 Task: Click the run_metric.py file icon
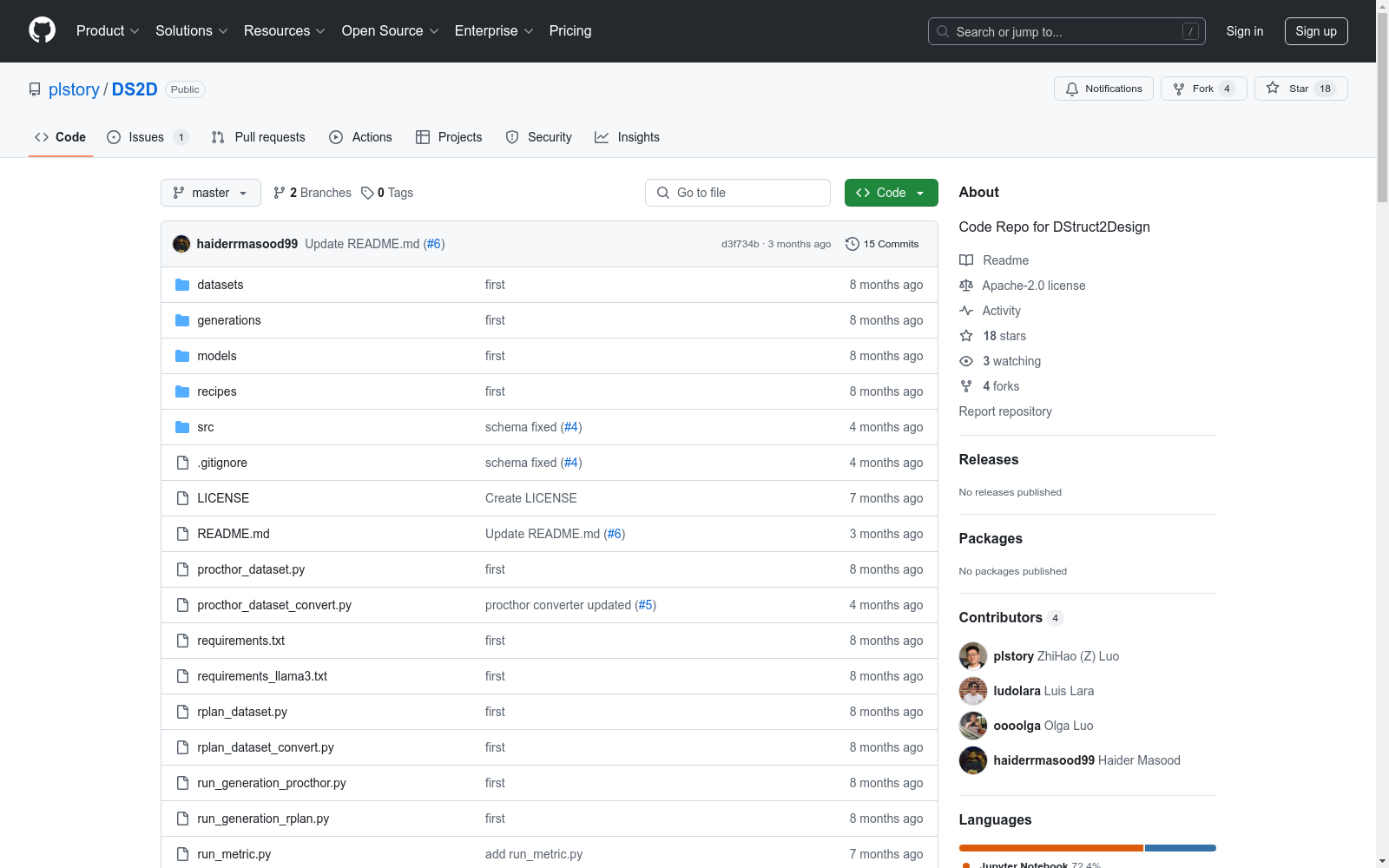[182, 854]
